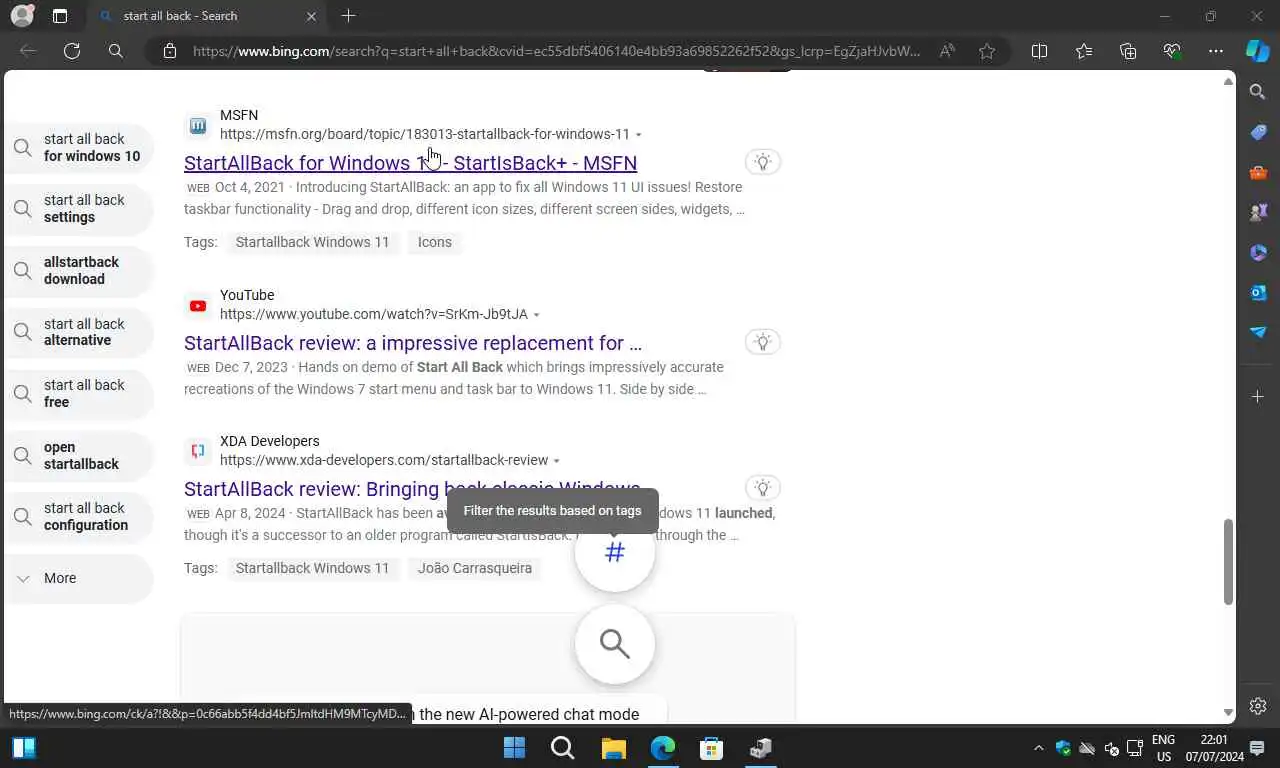Click the lightbulb icon for XDA Developers result
1280x768 pixels.
click(x=763, y=488)
